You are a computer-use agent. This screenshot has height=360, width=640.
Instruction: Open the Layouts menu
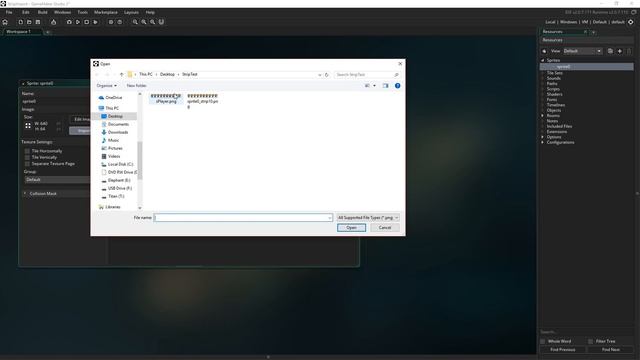point(131,12)
